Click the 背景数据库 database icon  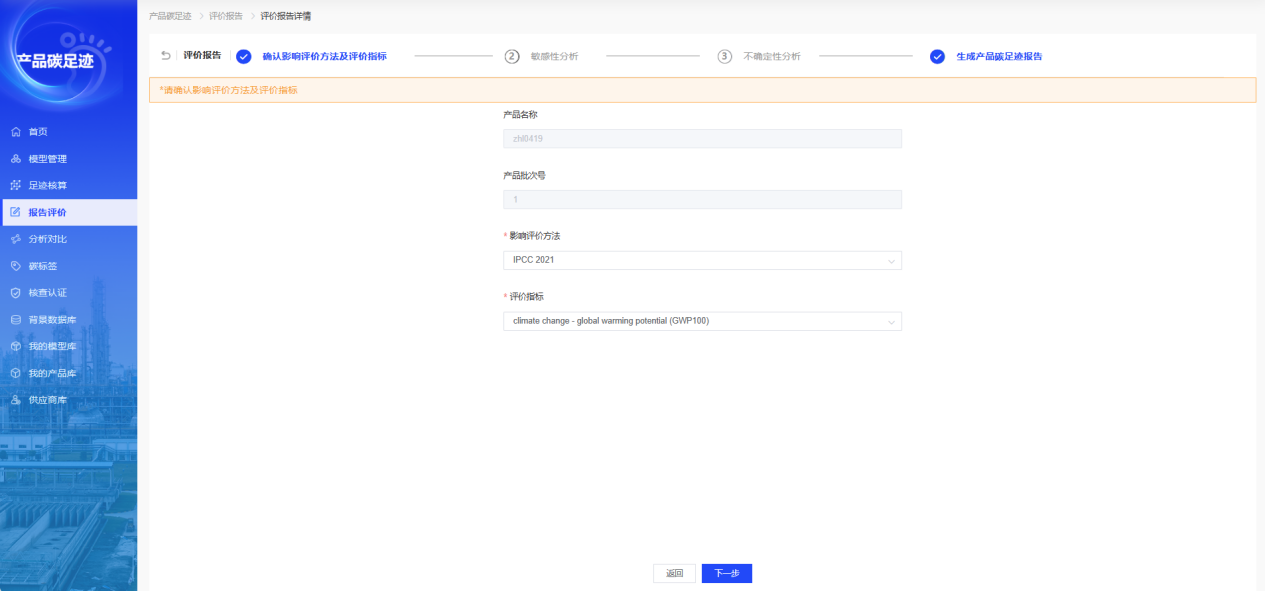coord(15,320)
